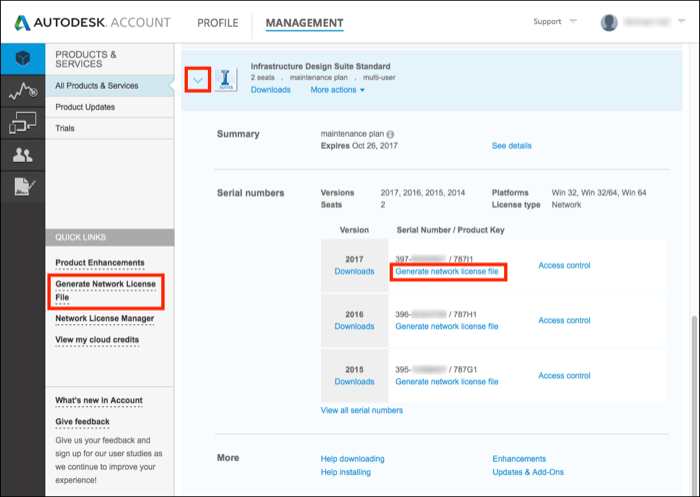This screenshot has width=700, height=497.
Task: Open the More actions dropdown
Action: tap(338, 90)
